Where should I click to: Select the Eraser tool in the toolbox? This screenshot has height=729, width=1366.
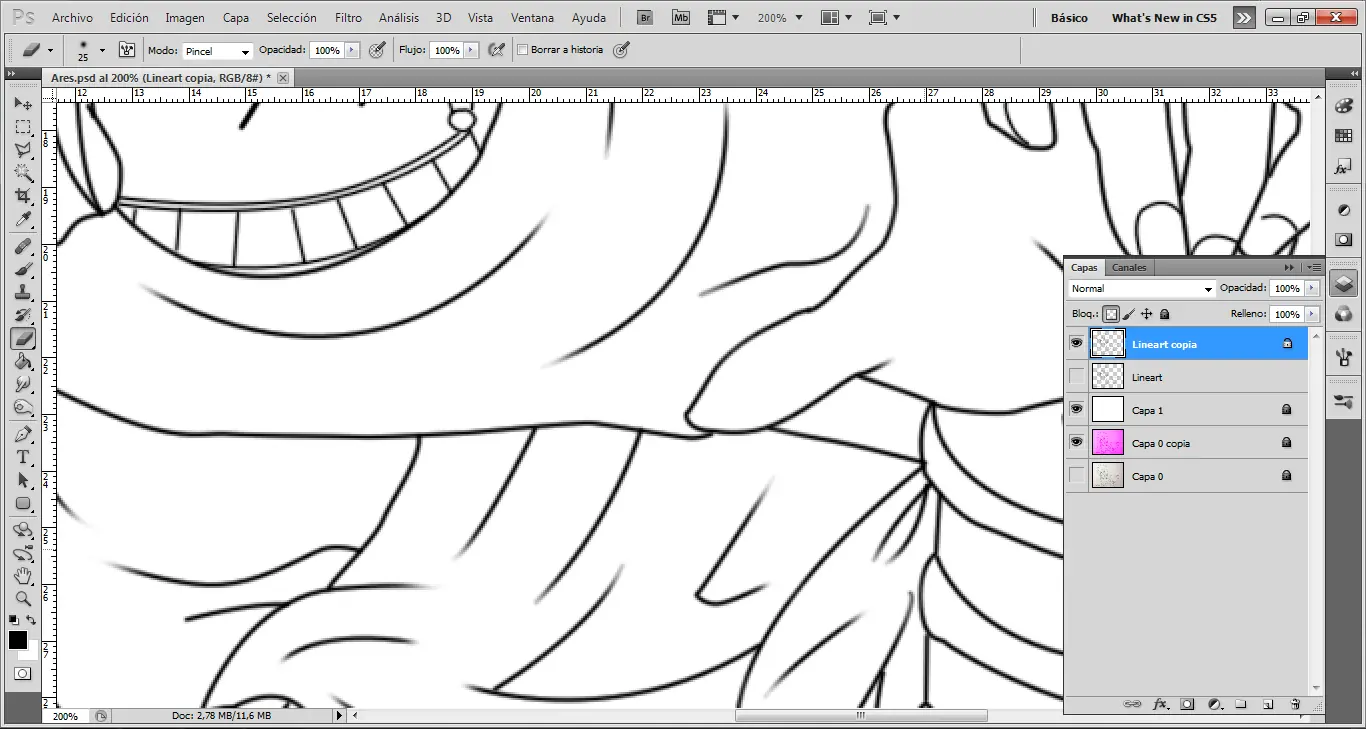[x=23, y=338]
